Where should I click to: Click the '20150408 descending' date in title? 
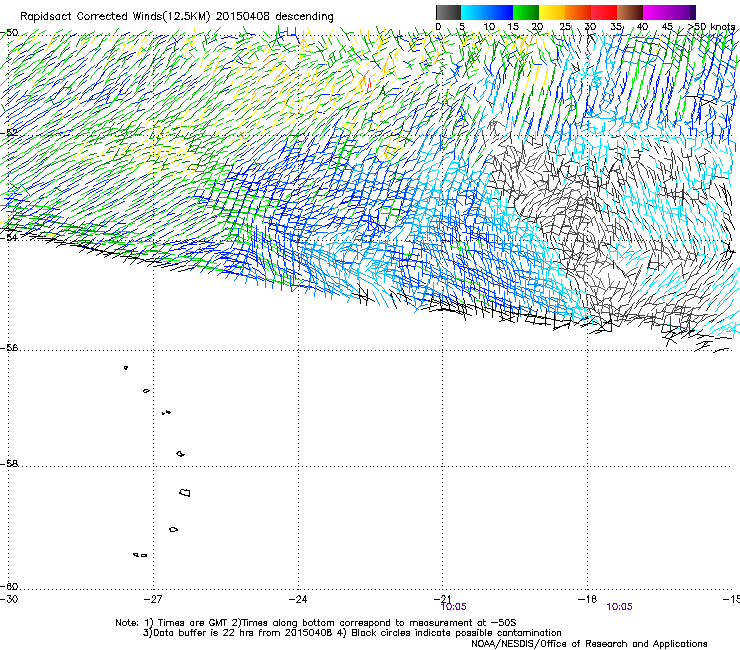pos(275,17)
